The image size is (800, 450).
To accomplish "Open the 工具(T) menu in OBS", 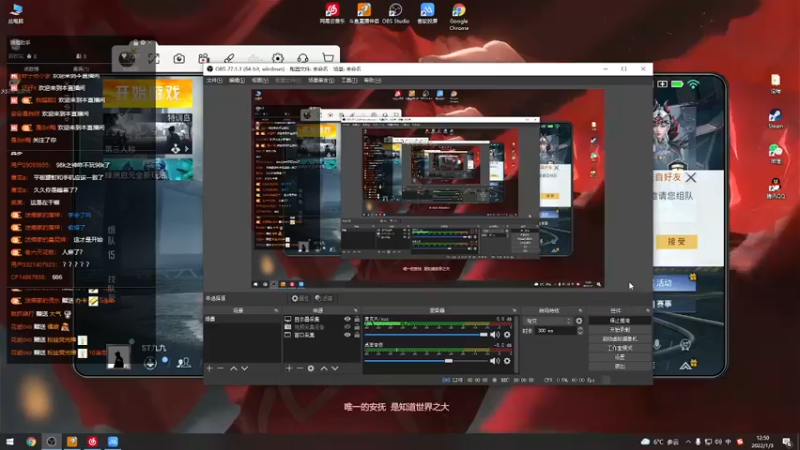I will point(349,81).
